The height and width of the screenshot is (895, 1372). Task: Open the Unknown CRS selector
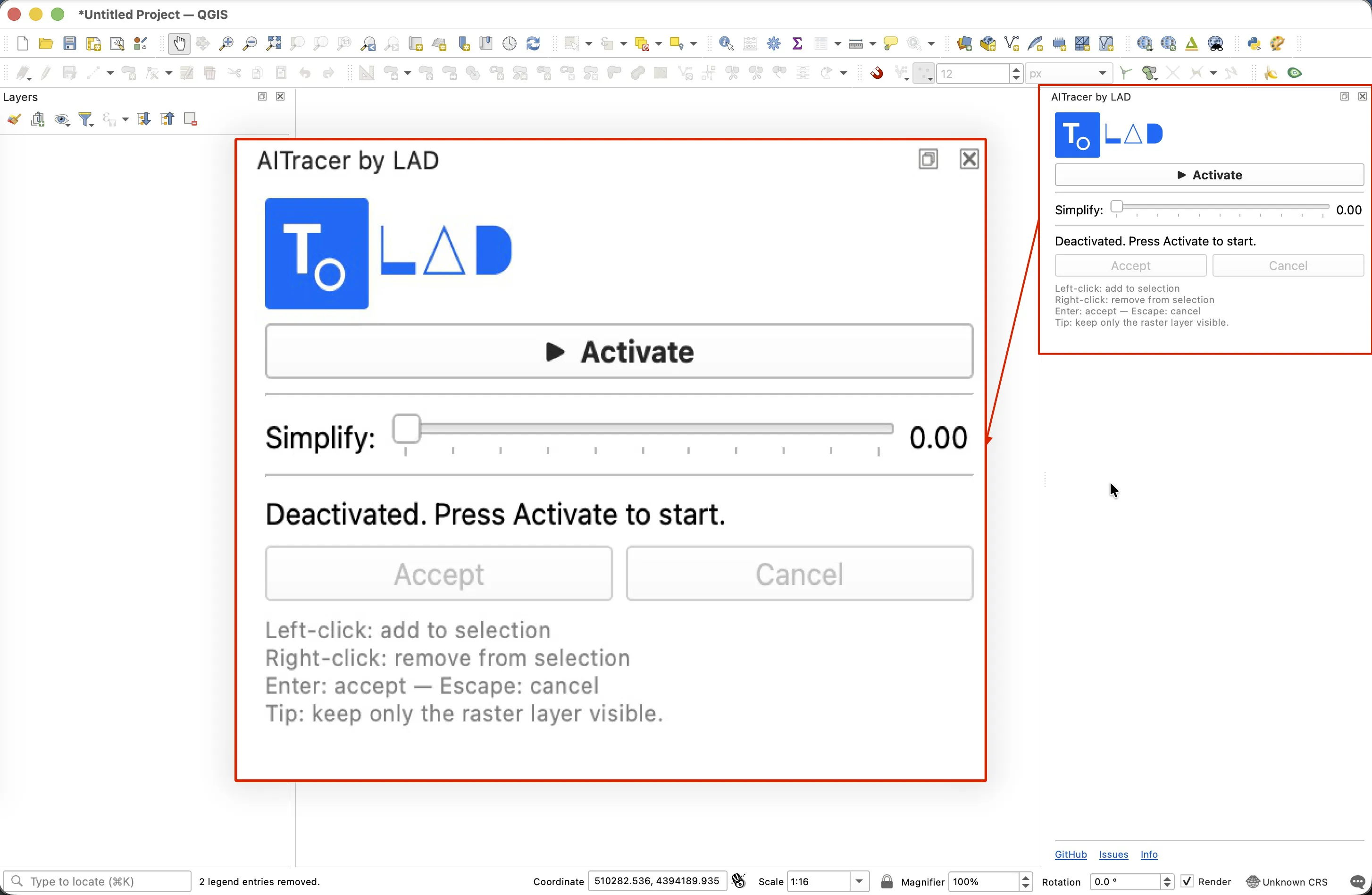tap(1287, 882)
